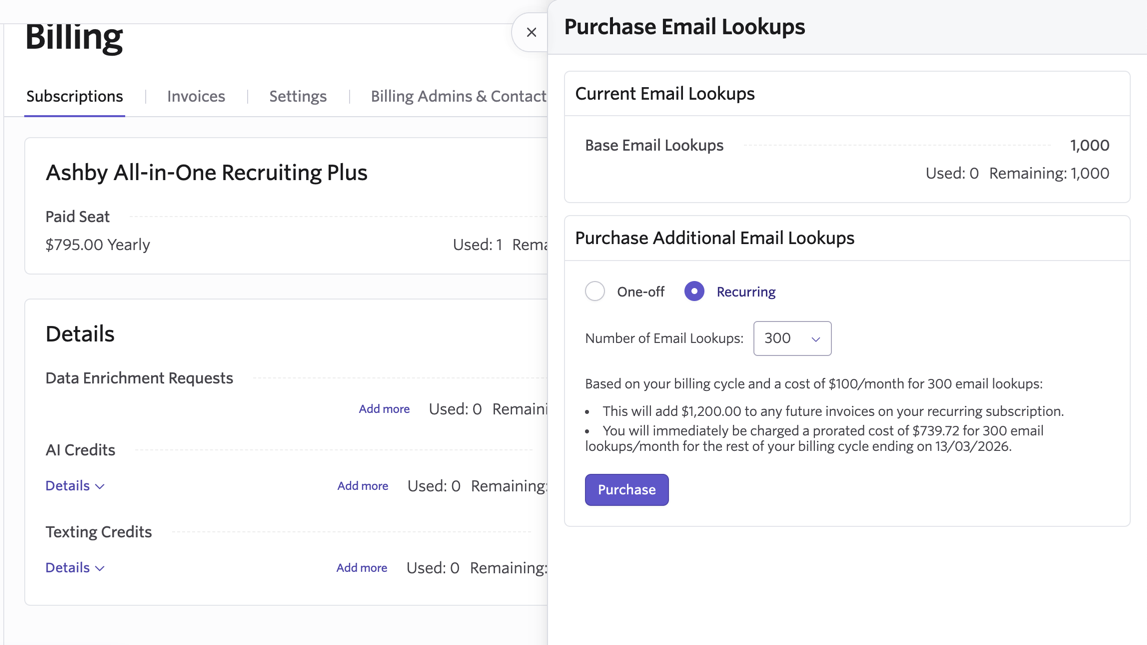Open the Number of Email Lookups dropdown

(792, 339)
